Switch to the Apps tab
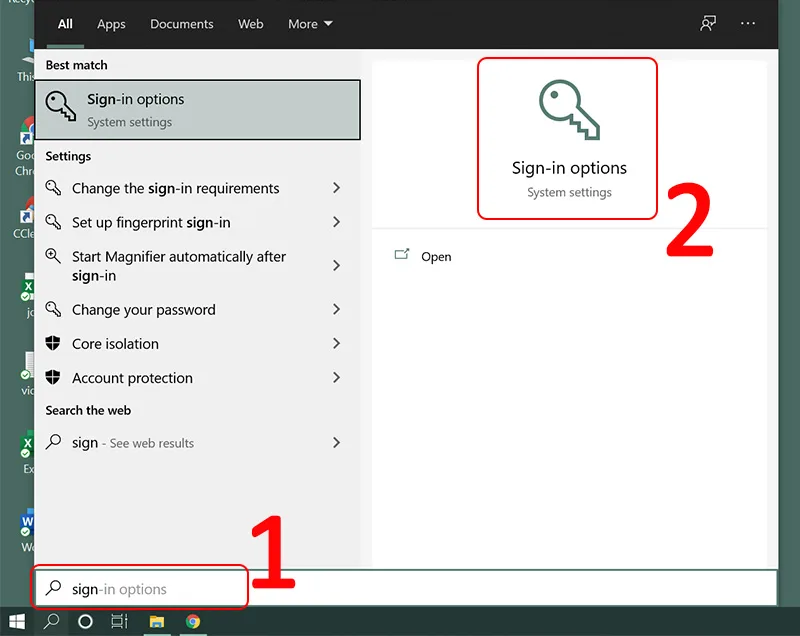The height and width of the screenshot is (636, 800). 111,23
